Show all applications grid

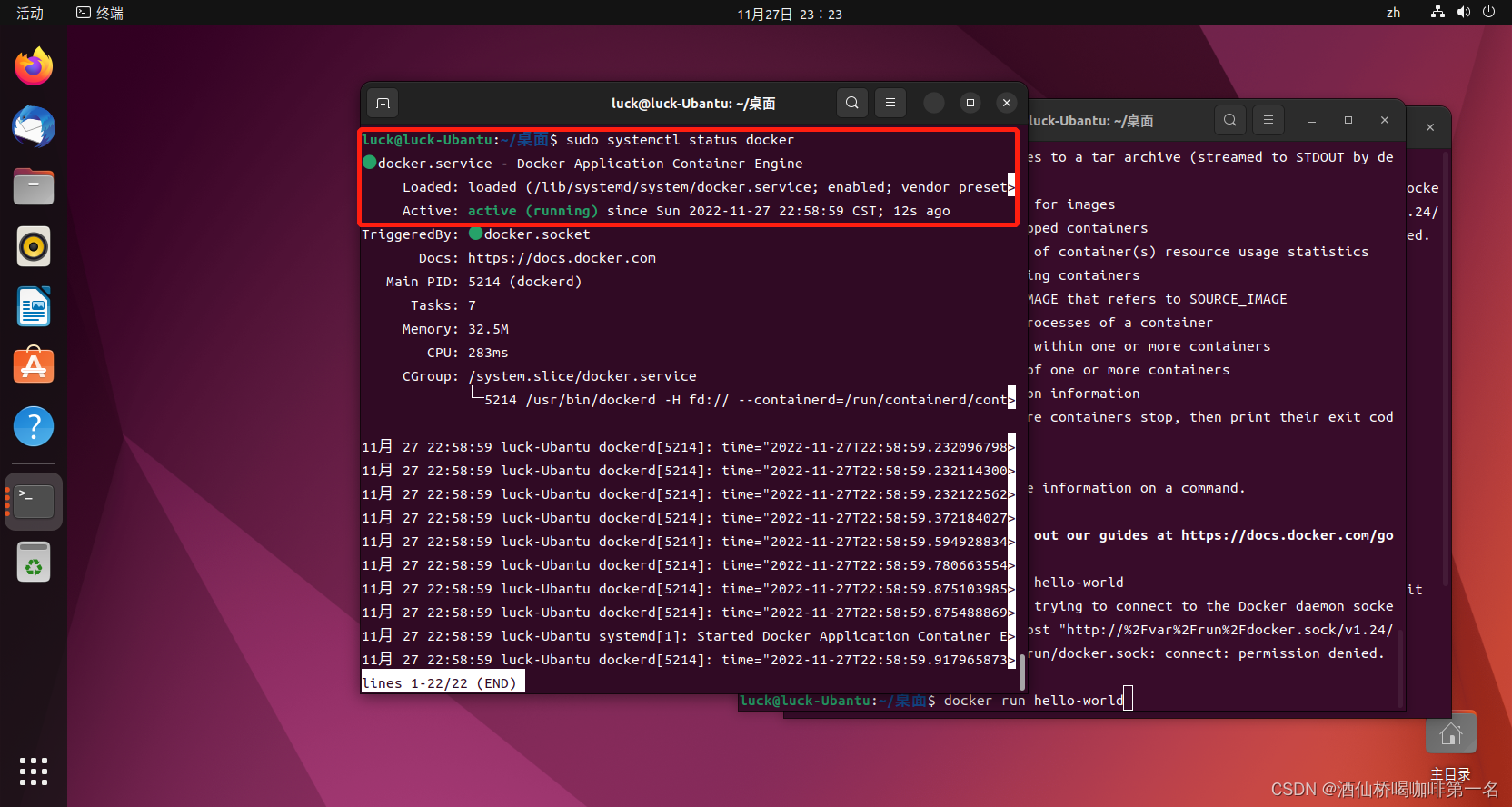click(34, 772)
